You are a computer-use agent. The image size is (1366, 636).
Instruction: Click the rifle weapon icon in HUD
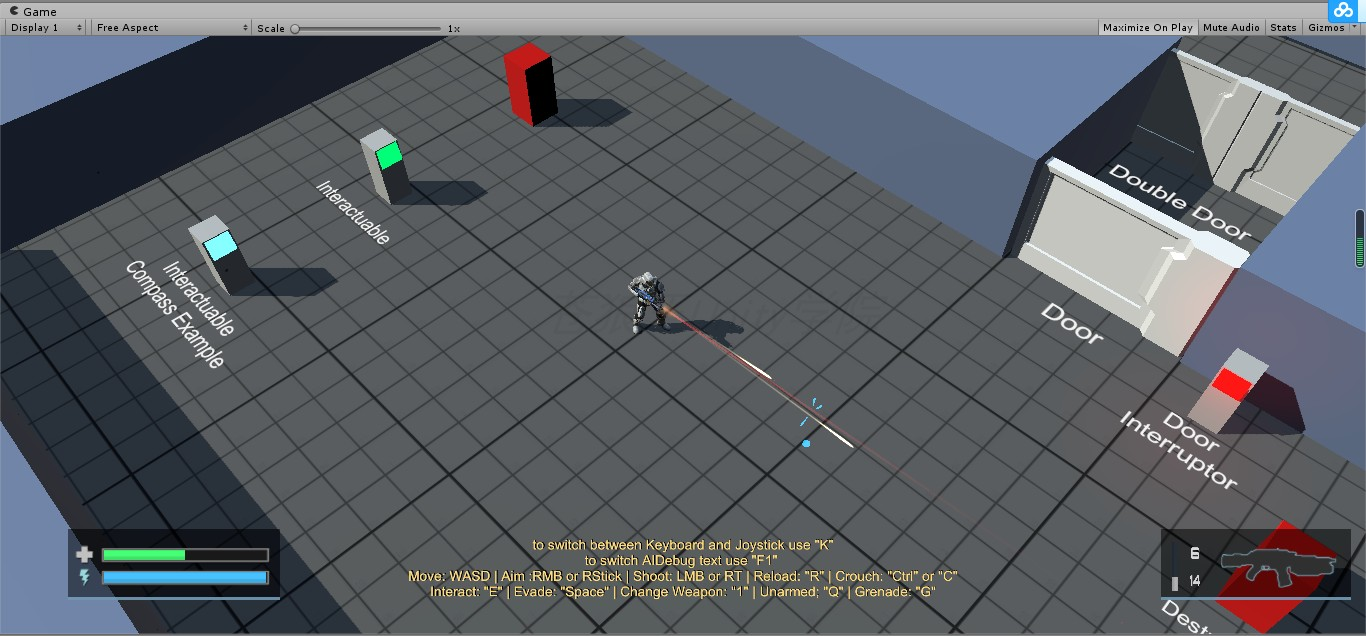1280,566
